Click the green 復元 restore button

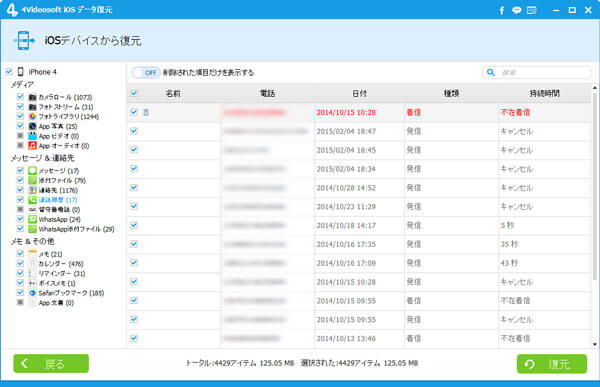[552, 364]
